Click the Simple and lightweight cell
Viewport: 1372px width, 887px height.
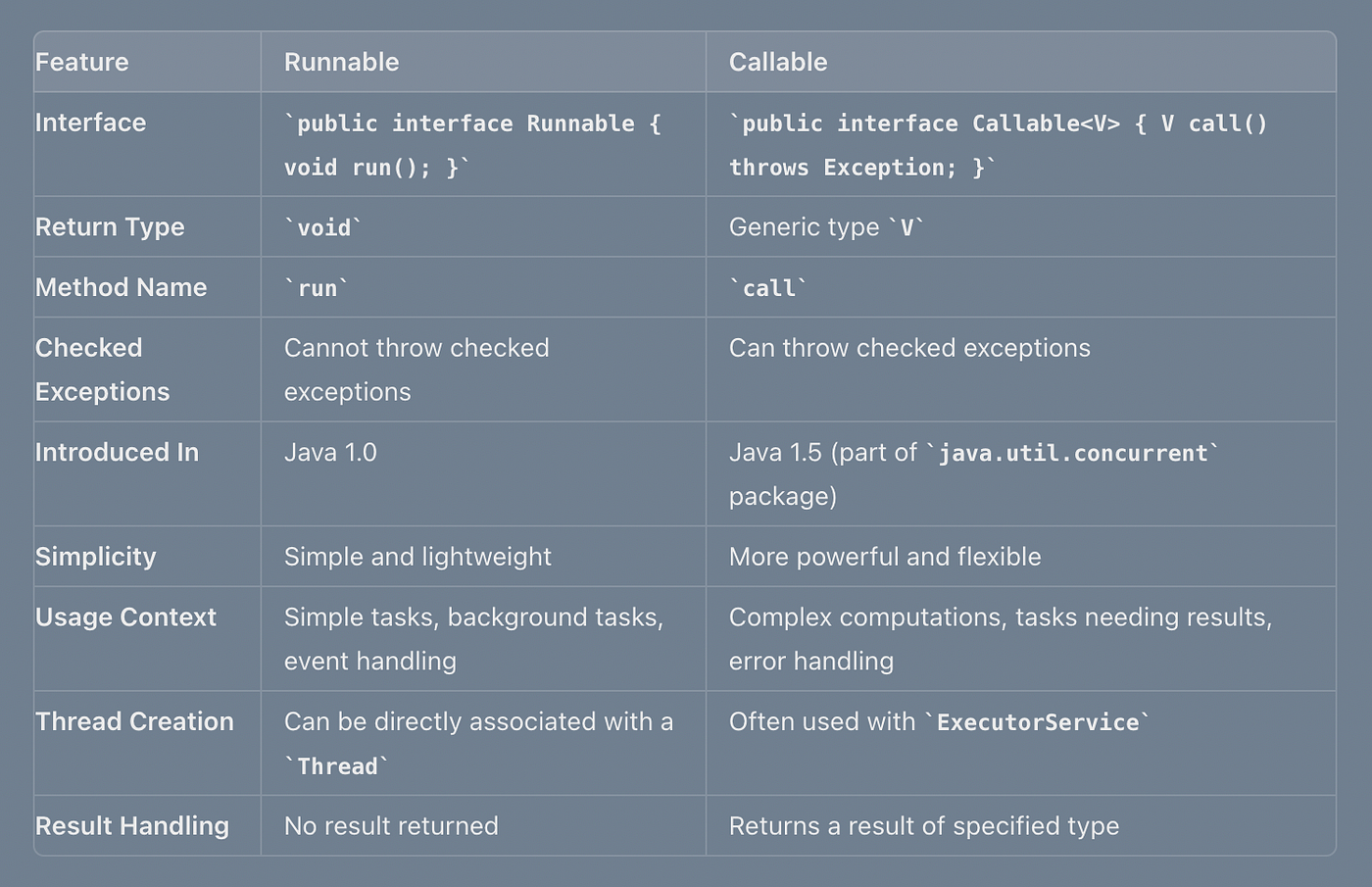[417, 556]
